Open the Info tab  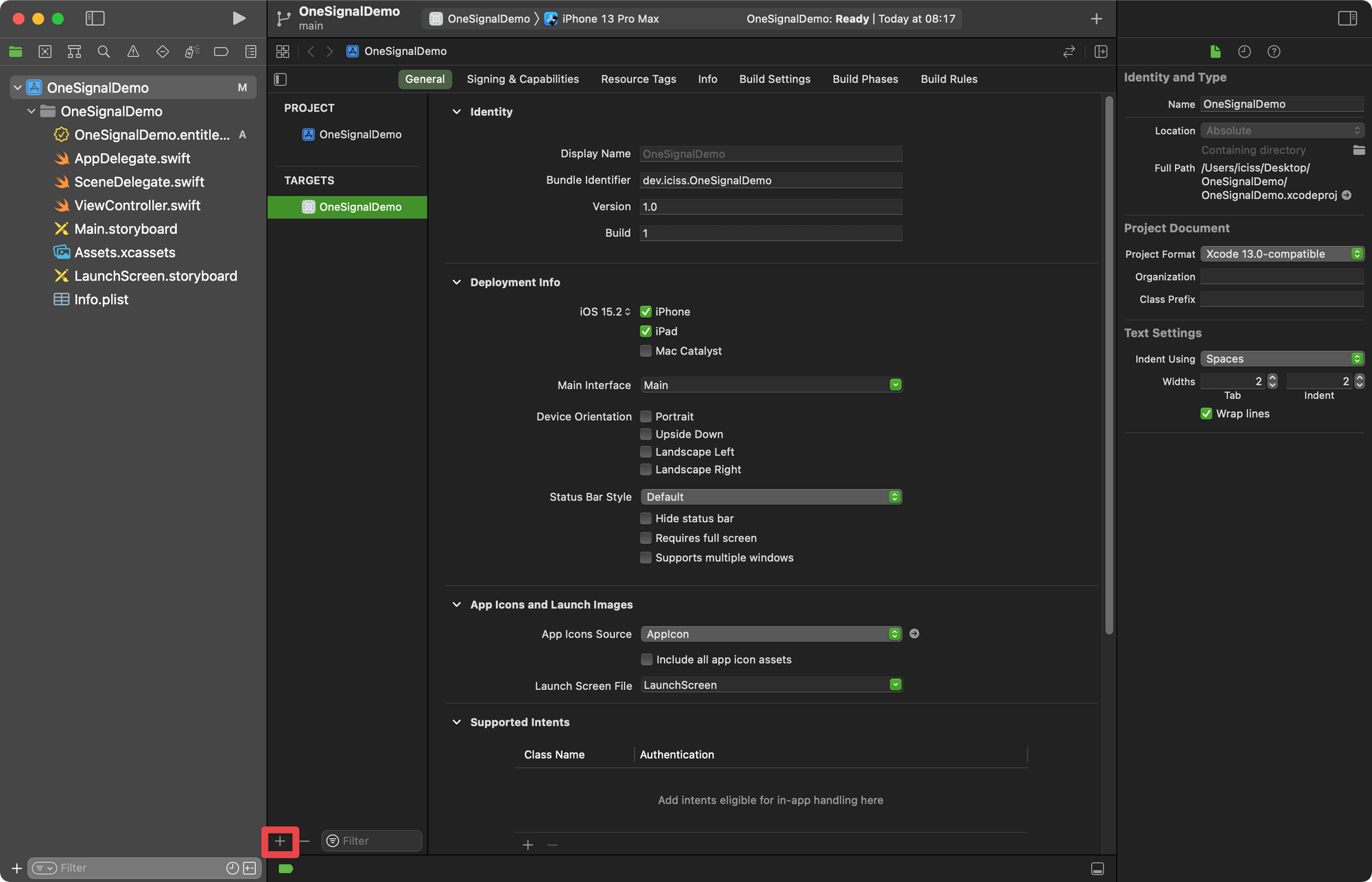pyautogui.click(x=707, y=80)
